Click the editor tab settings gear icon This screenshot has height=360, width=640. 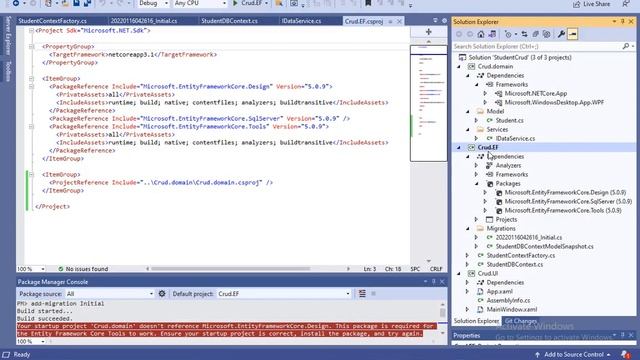444,21
